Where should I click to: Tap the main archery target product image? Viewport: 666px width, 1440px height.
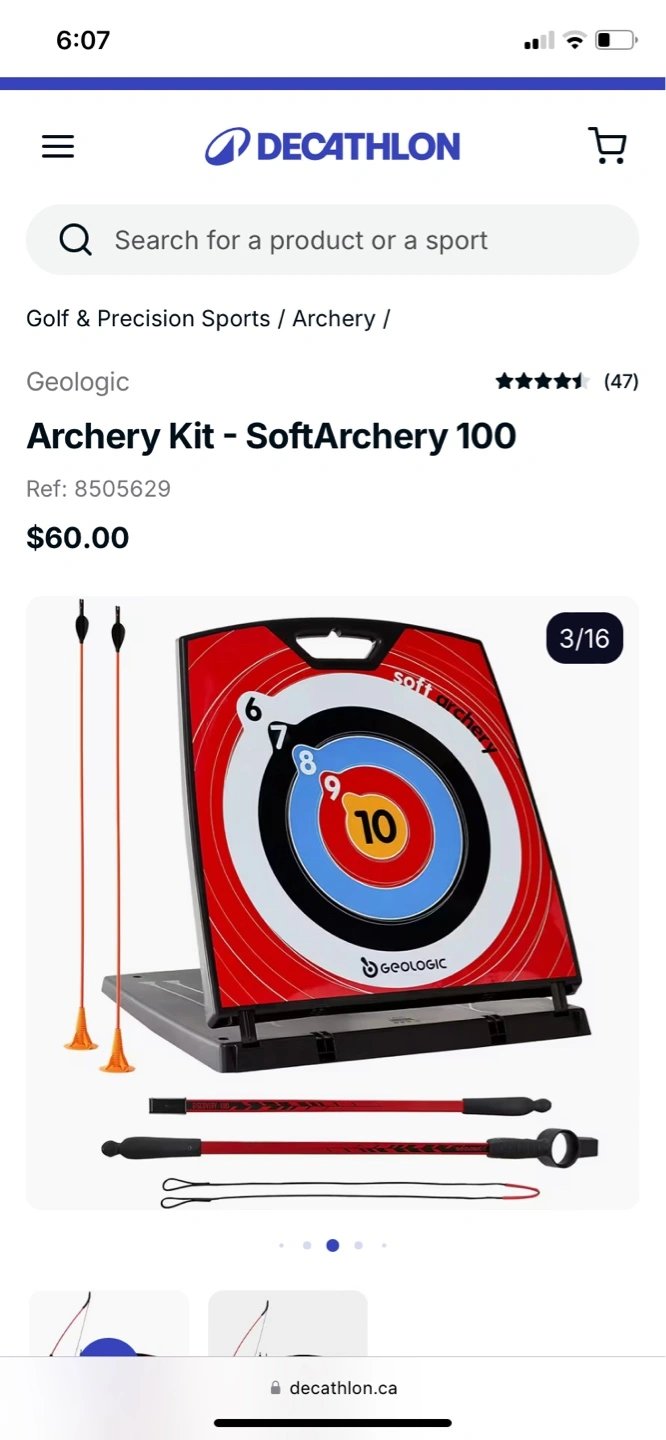point(332,903)
